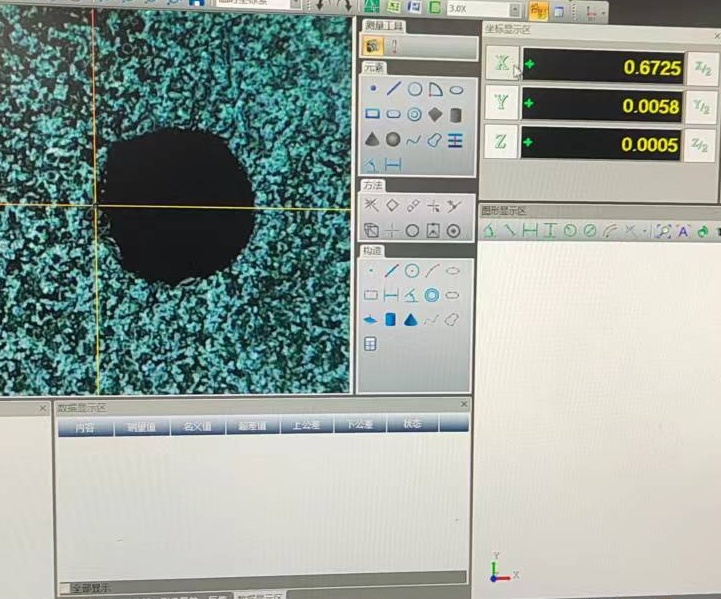Click the zoom-fit magnifier in 图形显示区 toolbar
721x599 pixels.
[x=662, y=231]
